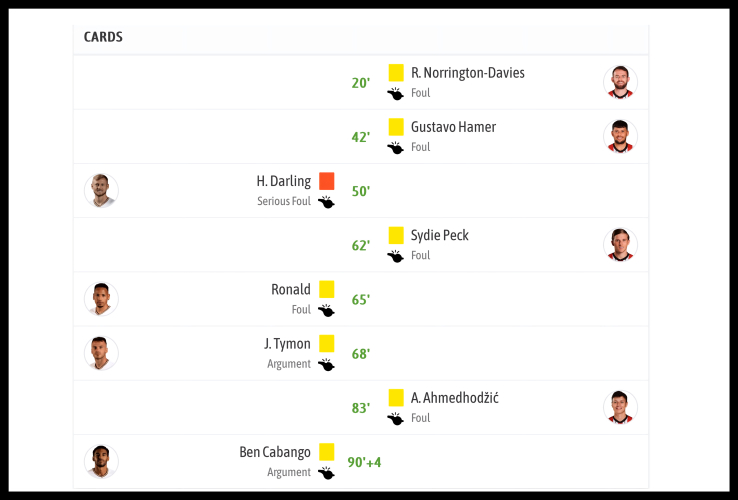Viewport: 738px width, 500px height.
Task: Click Sydie Peck's yellow card icon
Action: coord(396,235)
